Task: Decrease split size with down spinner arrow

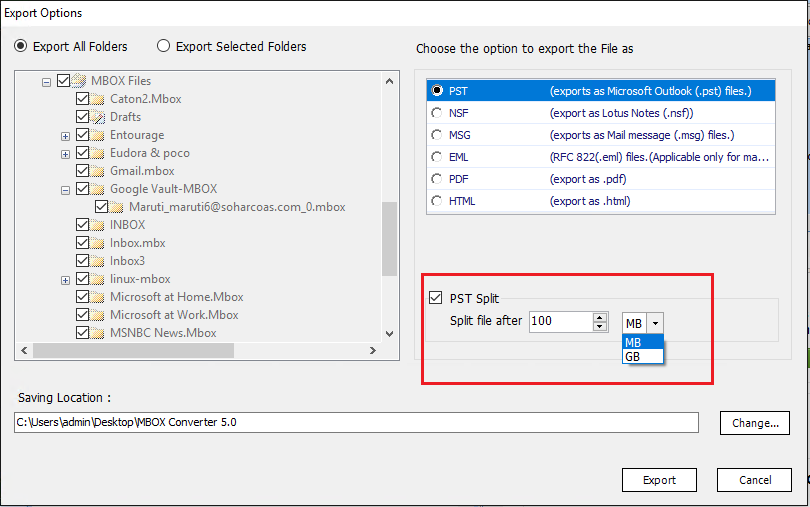Action: tap(600, 327)
